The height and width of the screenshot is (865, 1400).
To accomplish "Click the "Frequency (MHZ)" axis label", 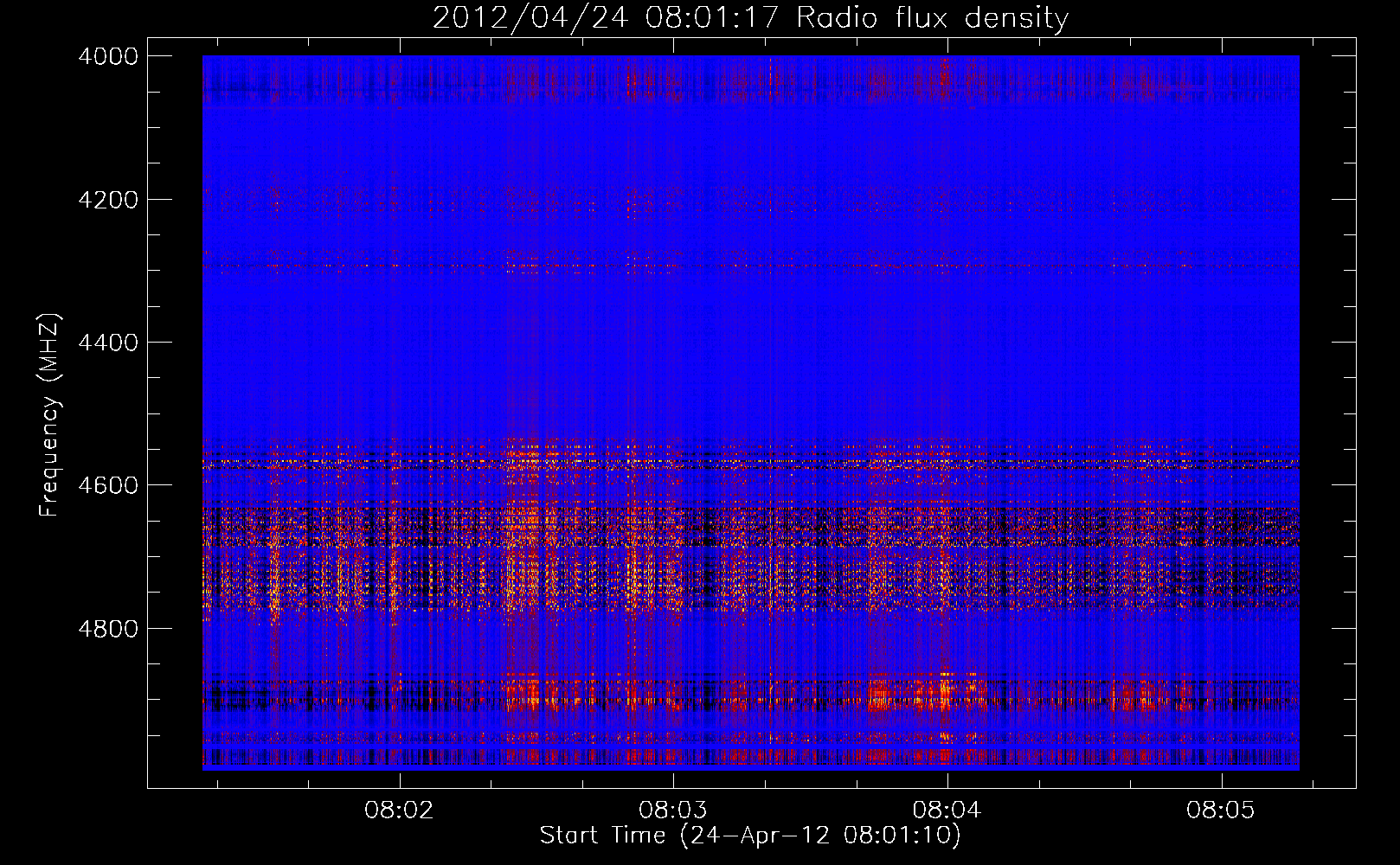I will coord(49,415).
